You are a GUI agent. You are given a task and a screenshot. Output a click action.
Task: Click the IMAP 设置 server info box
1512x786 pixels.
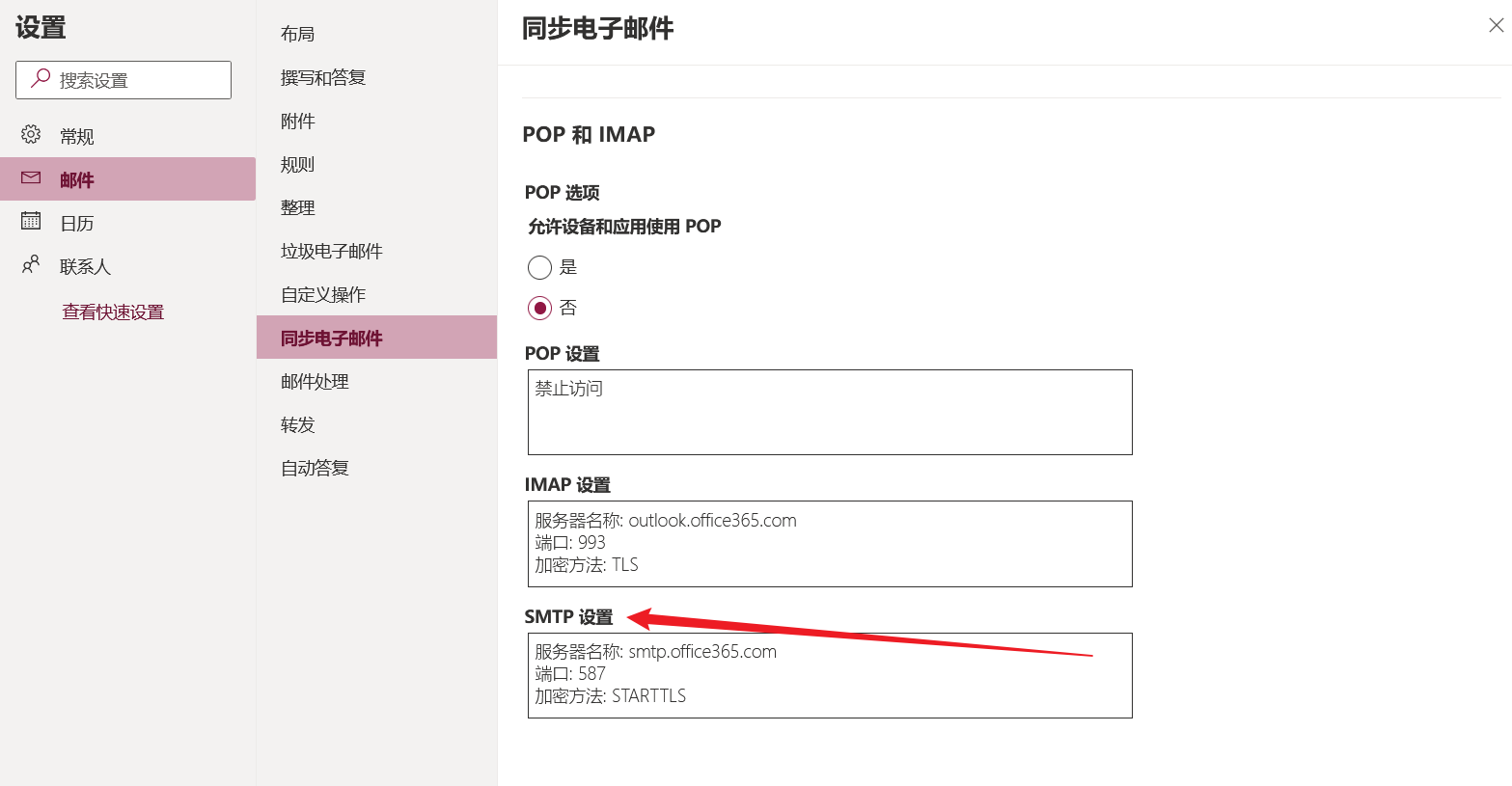830,543
